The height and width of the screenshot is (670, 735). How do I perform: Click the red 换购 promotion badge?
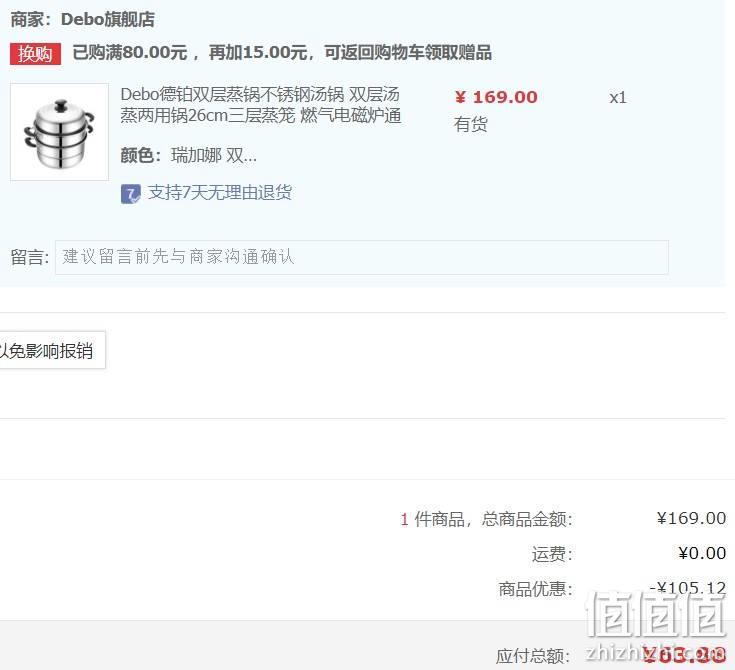(36, 54)
